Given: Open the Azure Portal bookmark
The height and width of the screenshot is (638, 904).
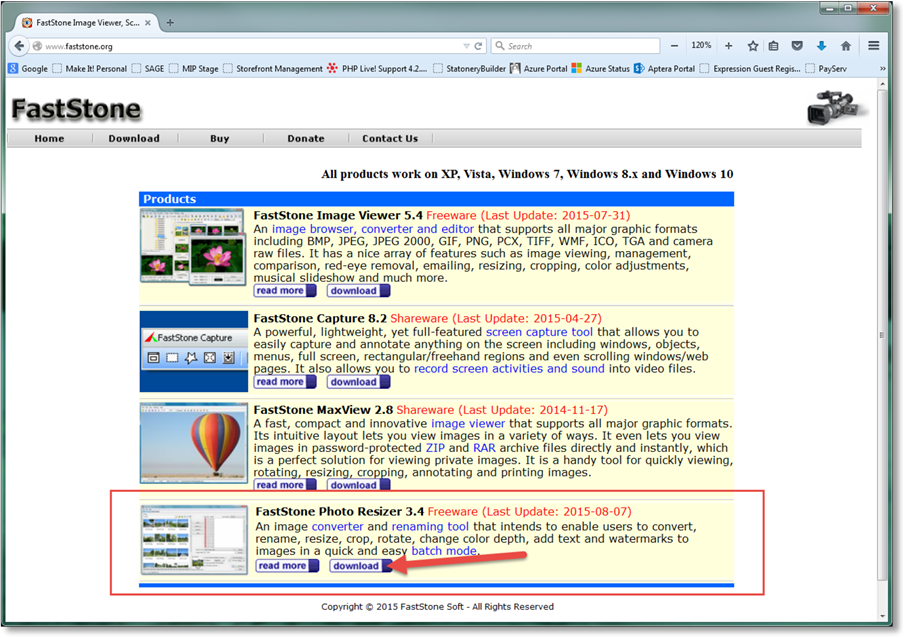Looking at the screenshot, I should click(538, 69).
